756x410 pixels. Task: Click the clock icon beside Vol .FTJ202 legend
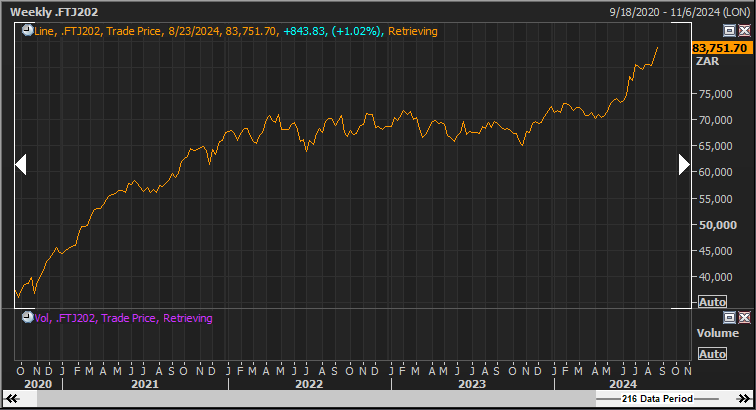click(x=27, y=317)
